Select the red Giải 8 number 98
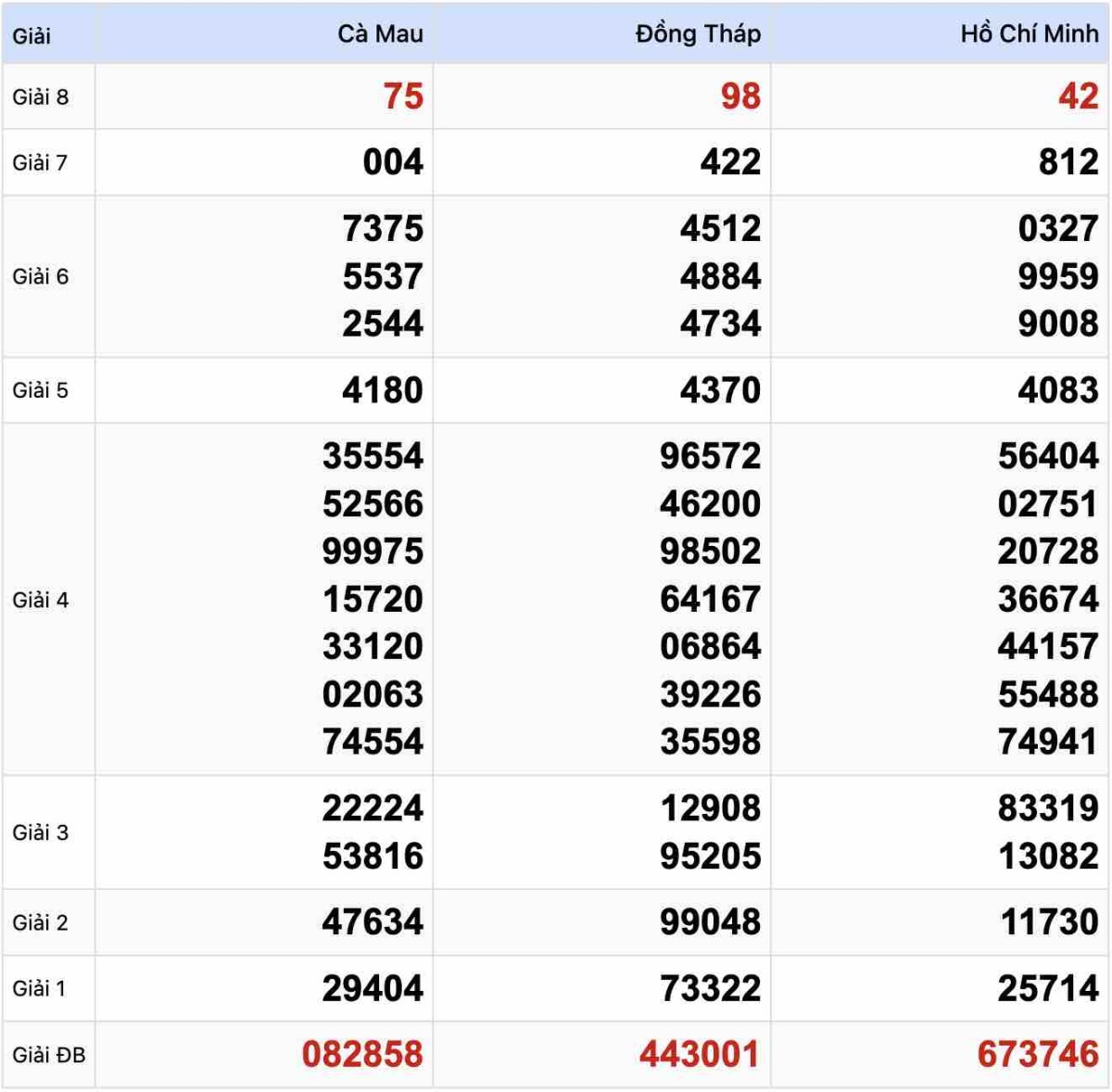The width and height of the screenshot is (1112, 1092). [x=740, y=96]
